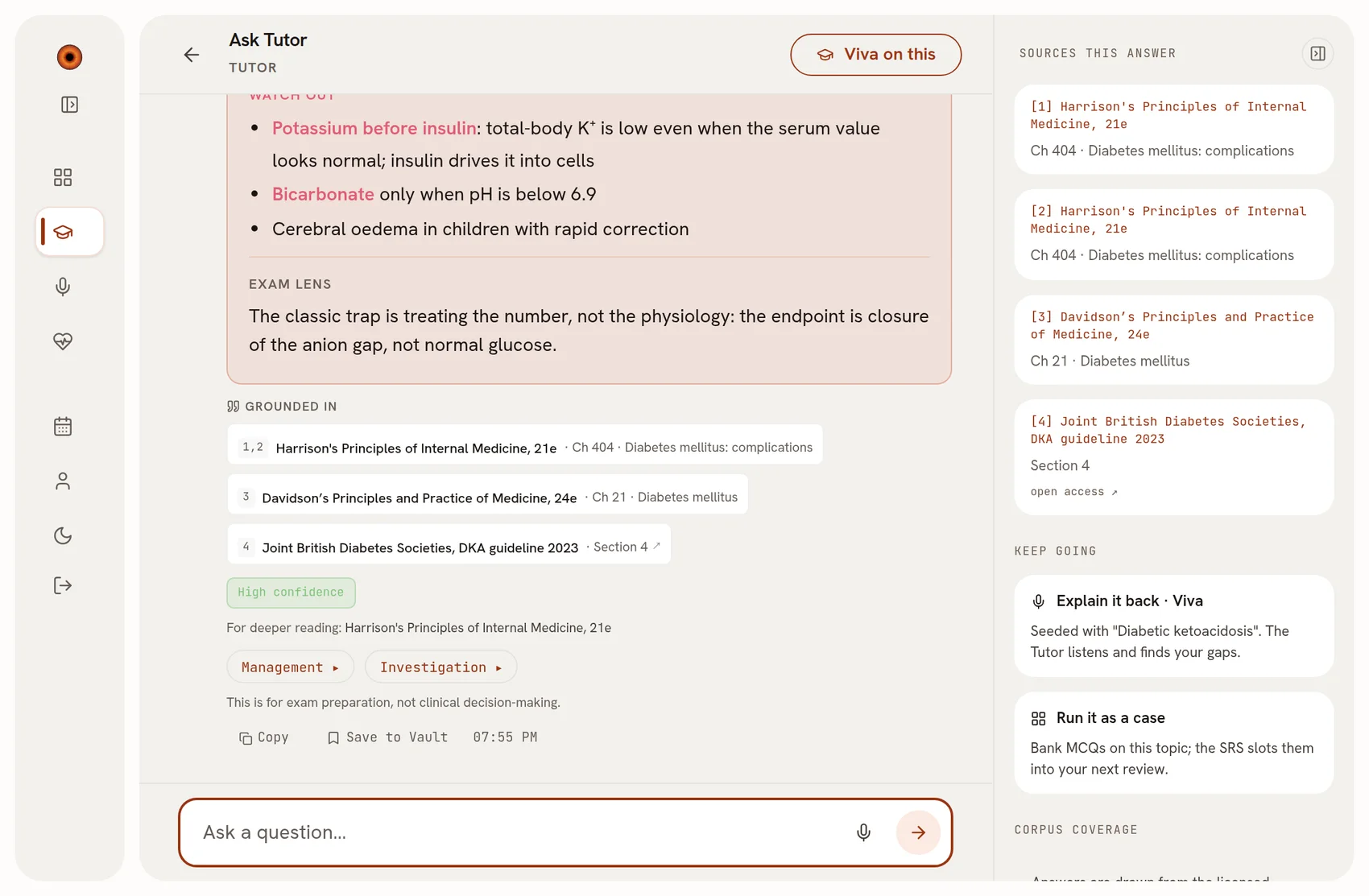This screenshot has width=1369, height=896.
Task: Click the CORPUS COVERAGE heading
Action: (1076, 830)
